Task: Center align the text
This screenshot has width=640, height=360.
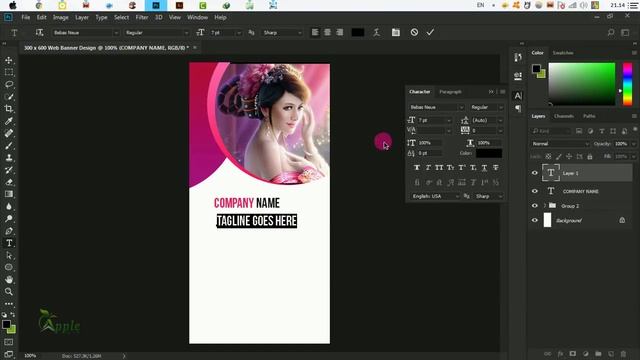Action: [x=327, y=32]
